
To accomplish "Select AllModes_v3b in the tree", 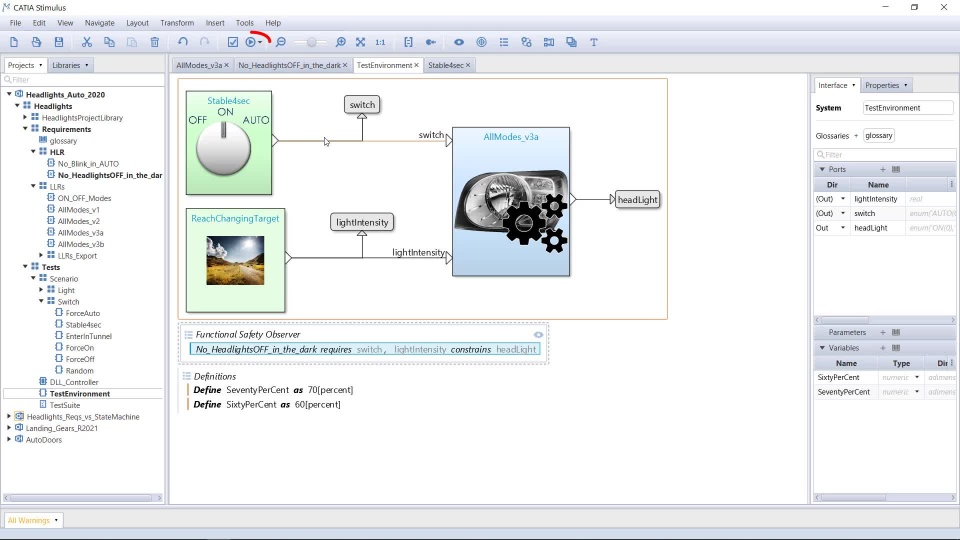I will (x=81, y=244).
